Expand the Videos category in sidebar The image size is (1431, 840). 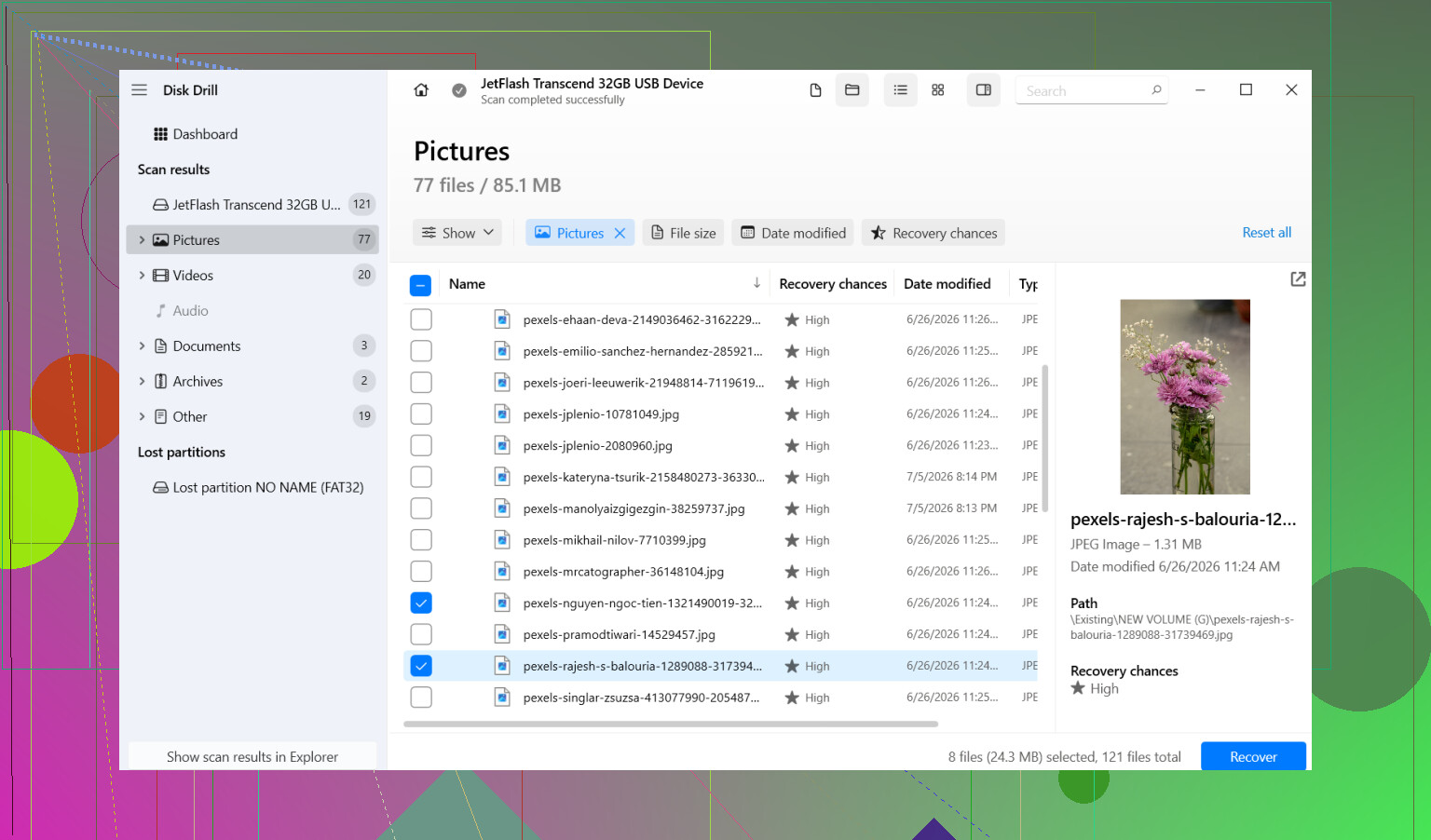[142, 276]
